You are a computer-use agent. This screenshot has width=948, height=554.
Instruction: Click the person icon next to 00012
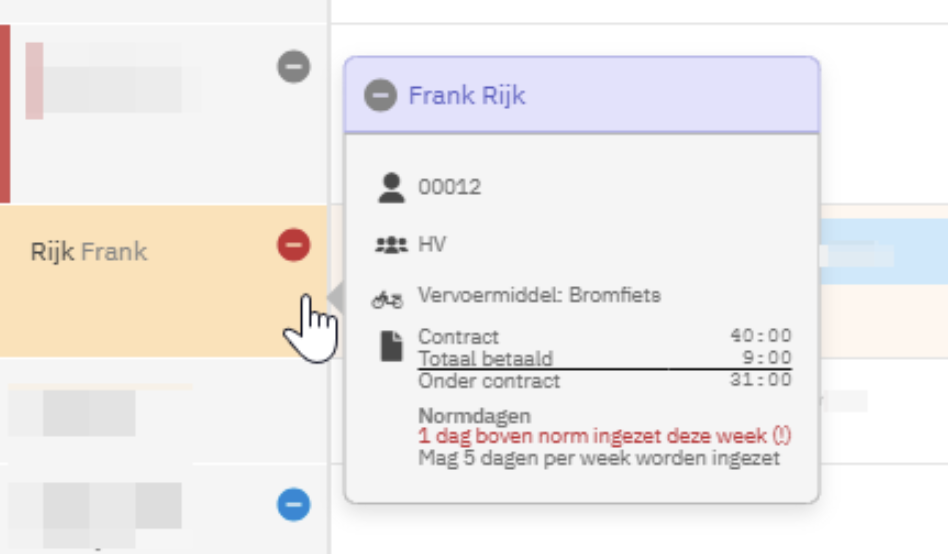point(392,188)
